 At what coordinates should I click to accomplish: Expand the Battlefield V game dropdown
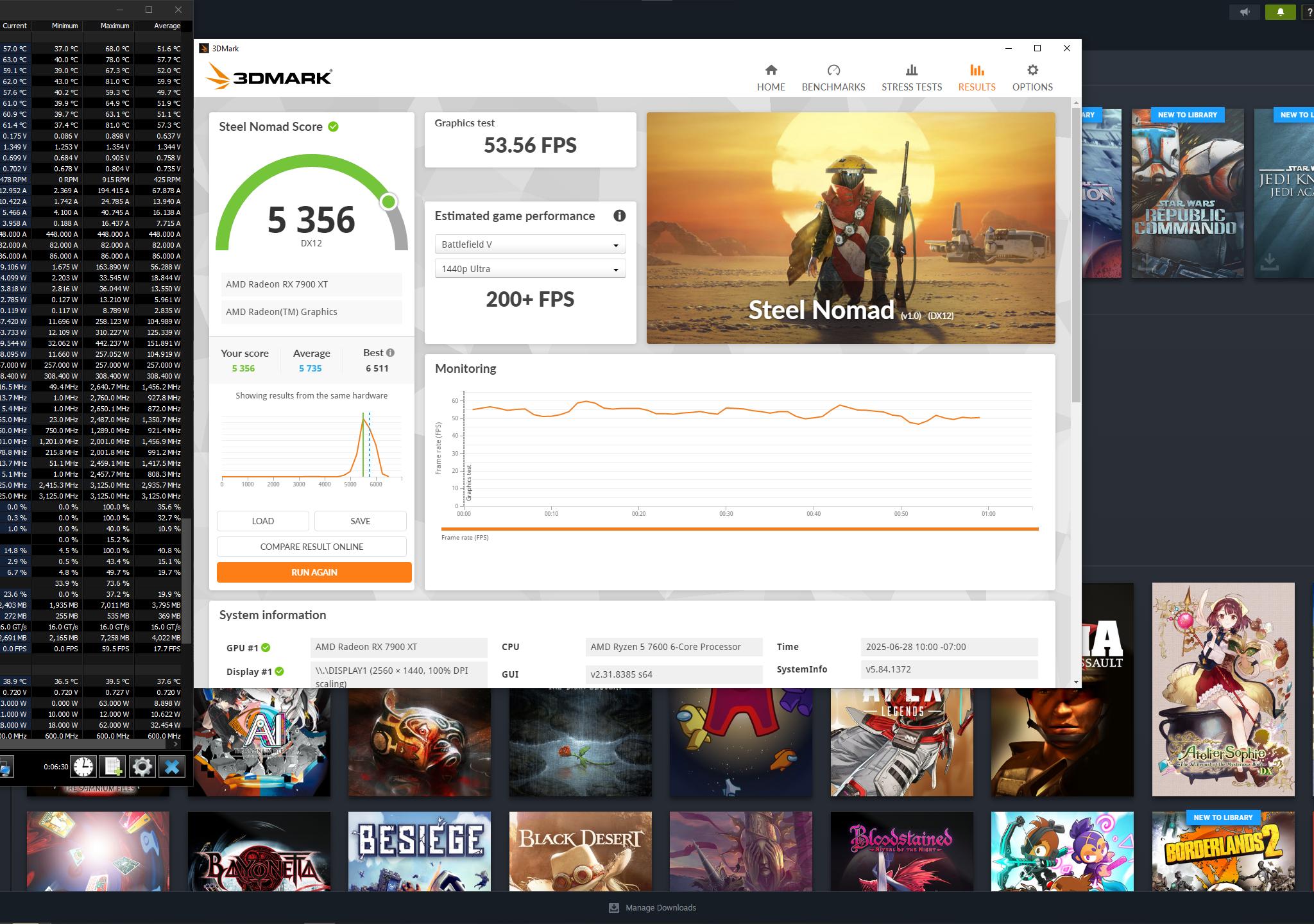coord(530,244)
